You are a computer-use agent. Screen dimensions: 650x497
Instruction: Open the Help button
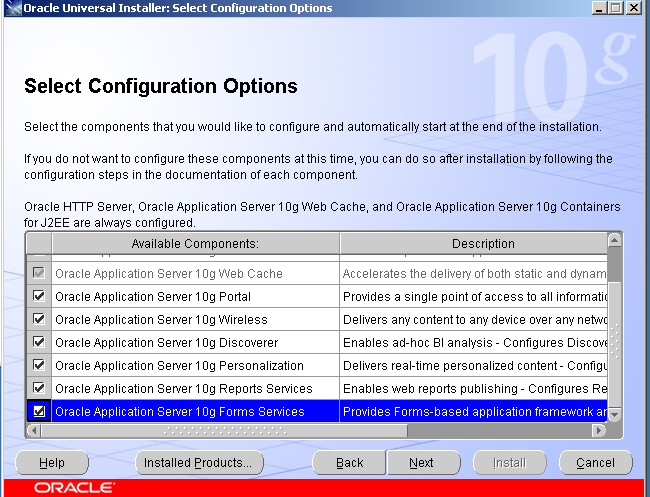tap(52, 463)
